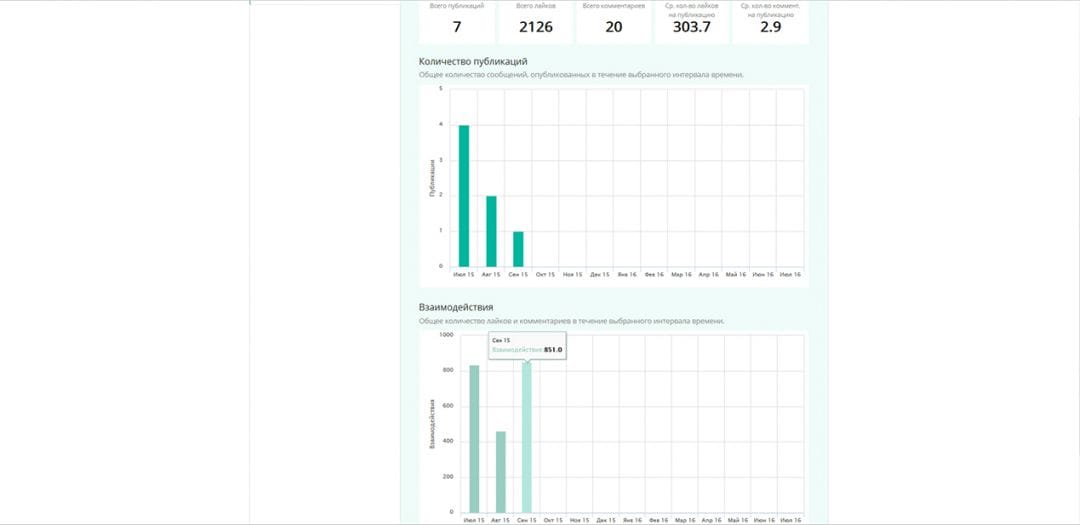Click 'Июл 16' label on publications chart axis
The height and width of the screenshot is (525, 1080).
coord(790,273)
